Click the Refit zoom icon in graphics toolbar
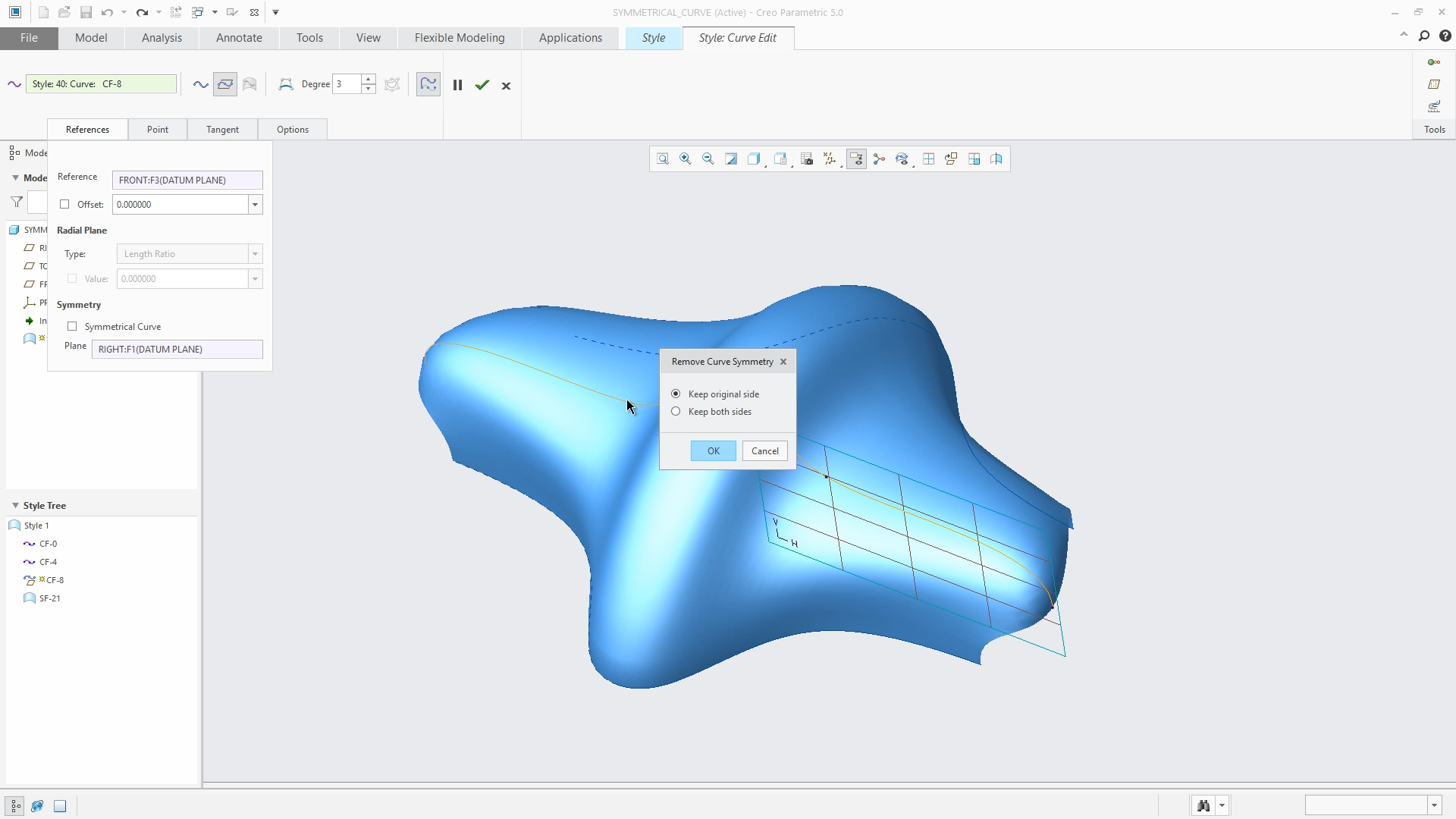Viewport: 1456px width, 819px height. click(663, 159)
